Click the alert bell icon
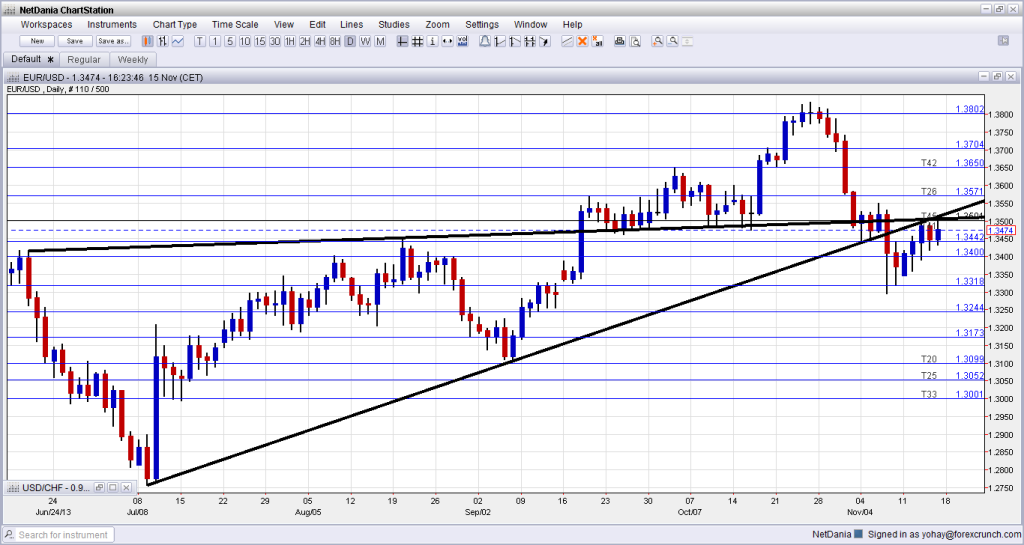Viewport: 1024px width, 545px height. [485, 41]
